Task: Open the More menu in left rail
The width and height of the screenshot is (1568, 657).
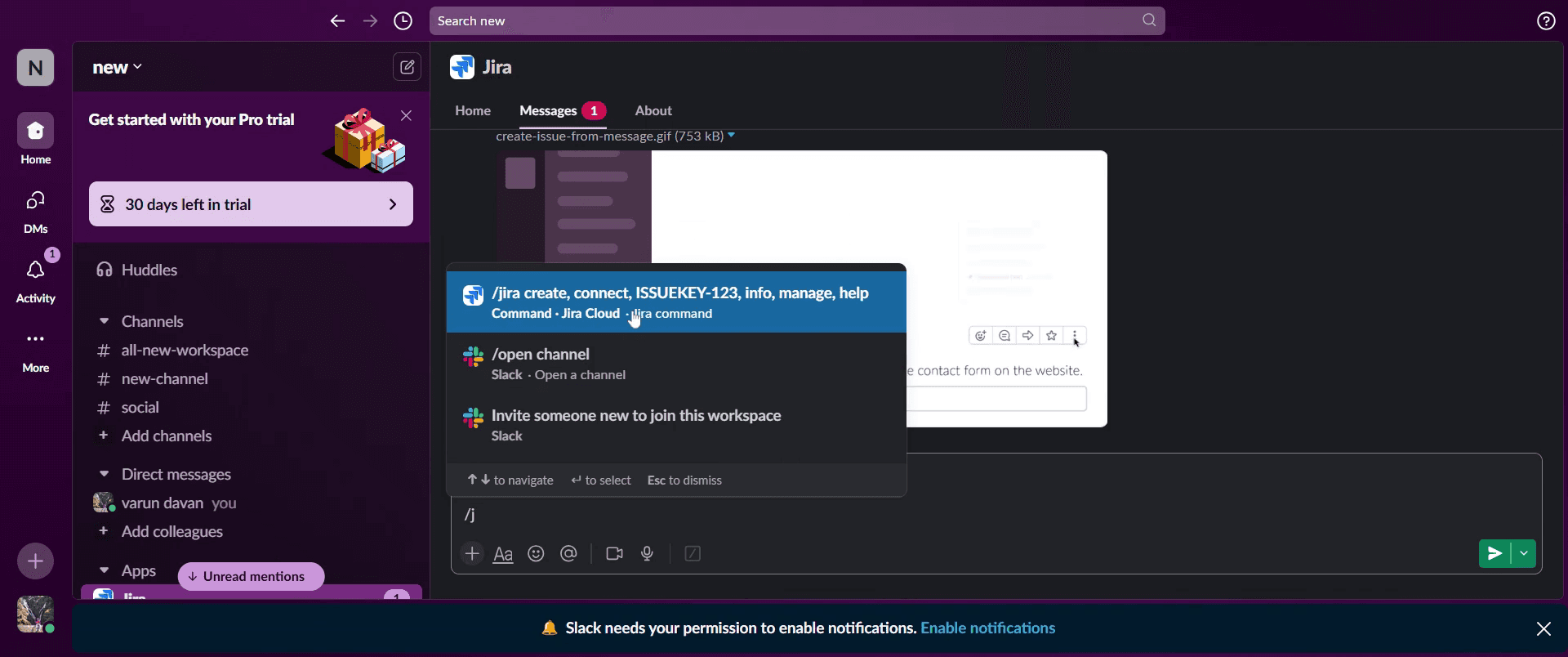Action: click(x=36, y=351)
